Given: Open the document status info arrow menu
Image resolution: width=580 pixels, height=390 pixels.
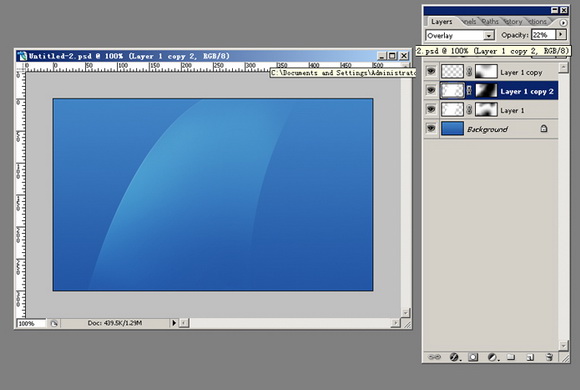Looking at the screenshot, I should [174, 323].
